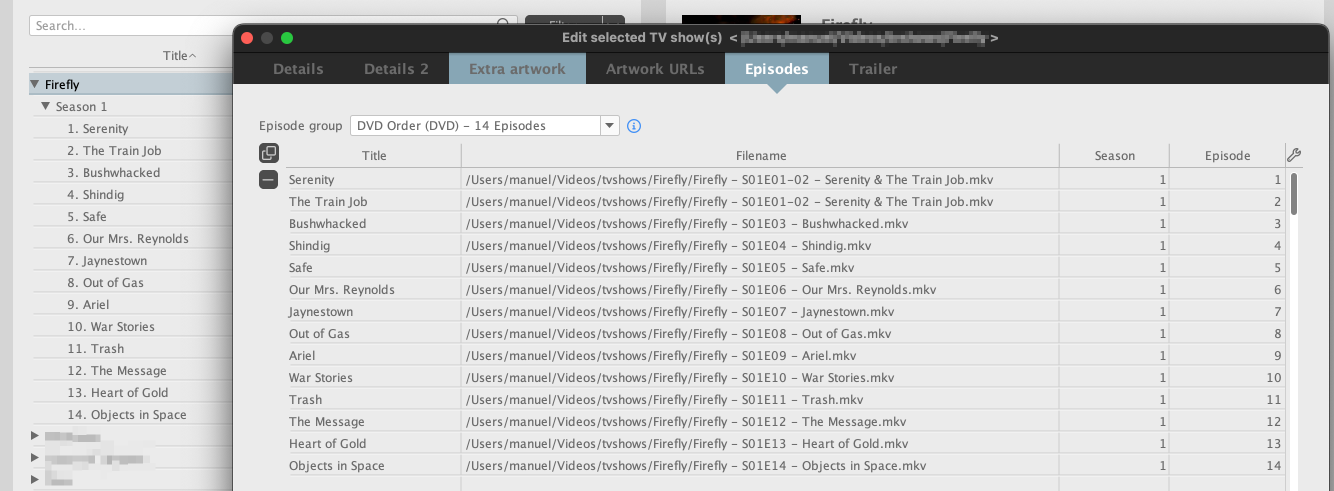Open the Trailer tab
Screen dimensions: 1334x491
(x=873, y=69)
